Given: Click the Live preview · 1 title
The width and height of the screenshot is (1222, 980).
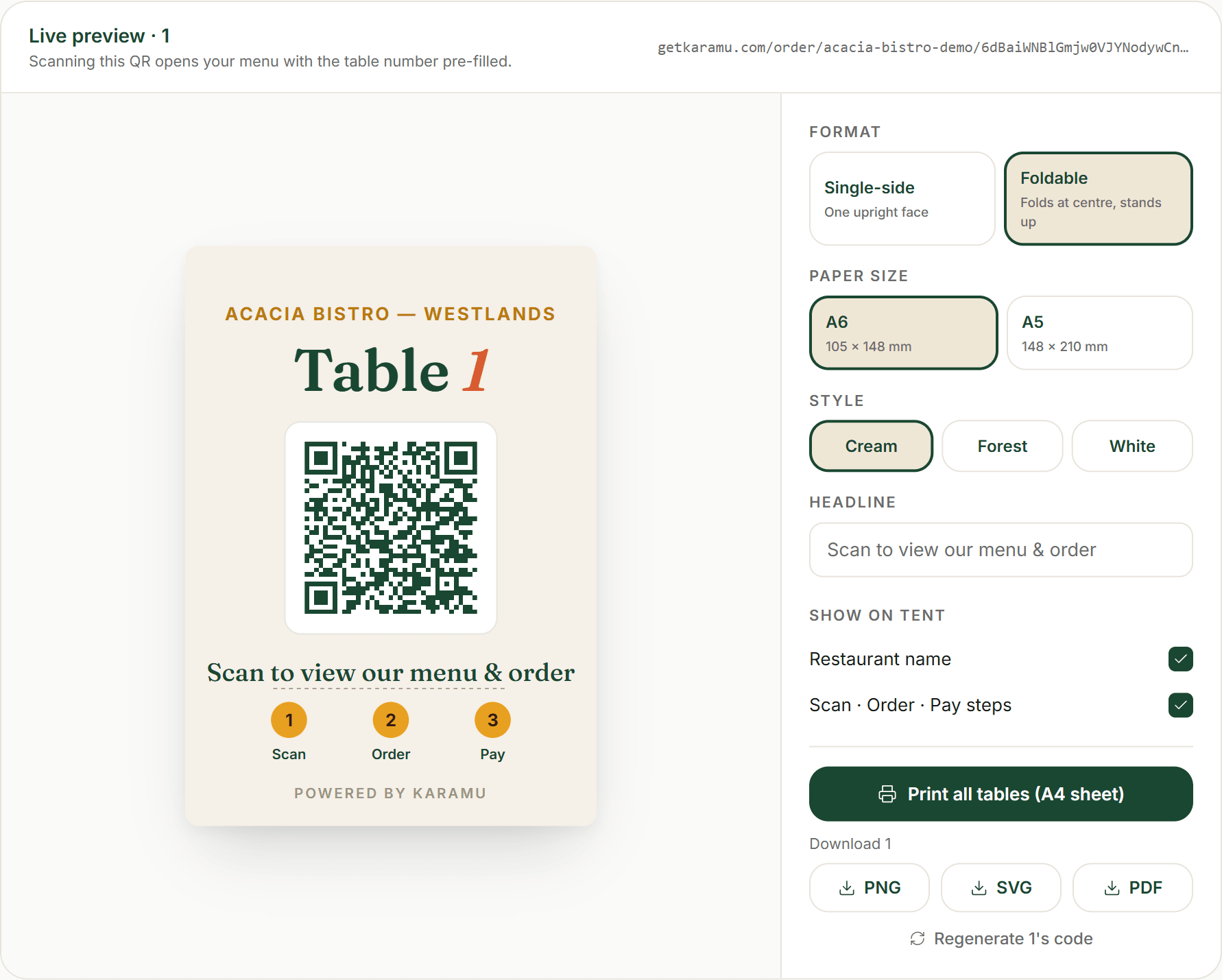Looking at the screenshot, I should click(99, 36).
